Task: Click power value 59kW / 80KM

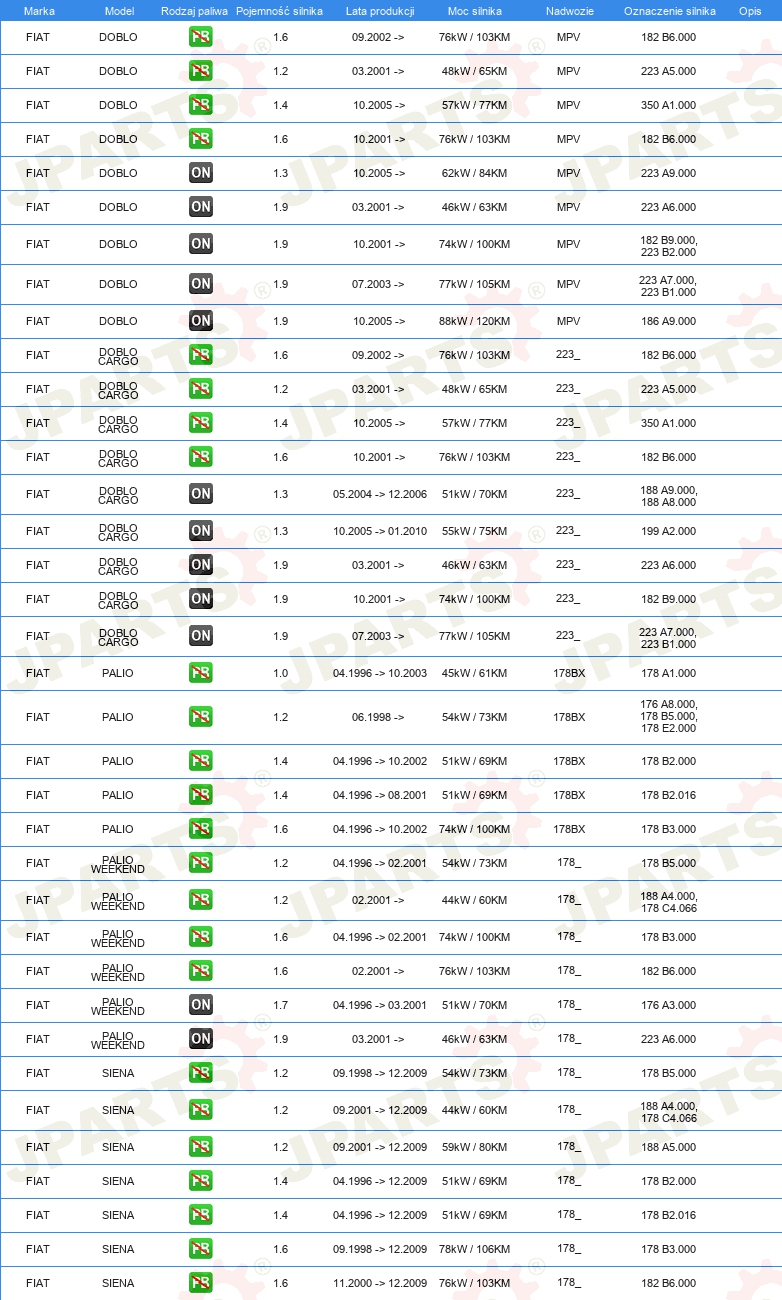Action: click(474, 1147)
